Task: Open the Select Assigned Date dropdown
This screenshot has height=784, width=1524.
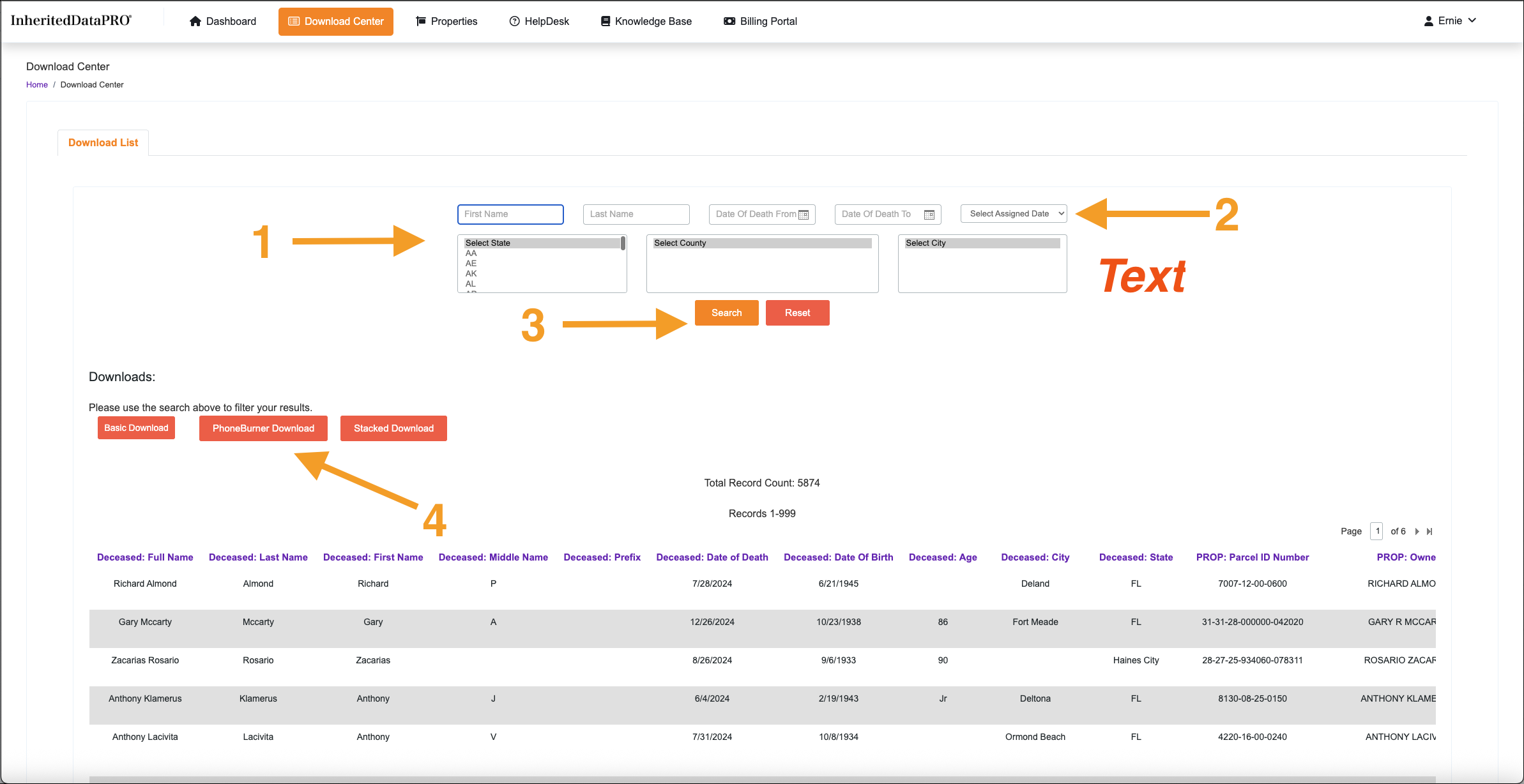Action: (x=1014, y=214)
